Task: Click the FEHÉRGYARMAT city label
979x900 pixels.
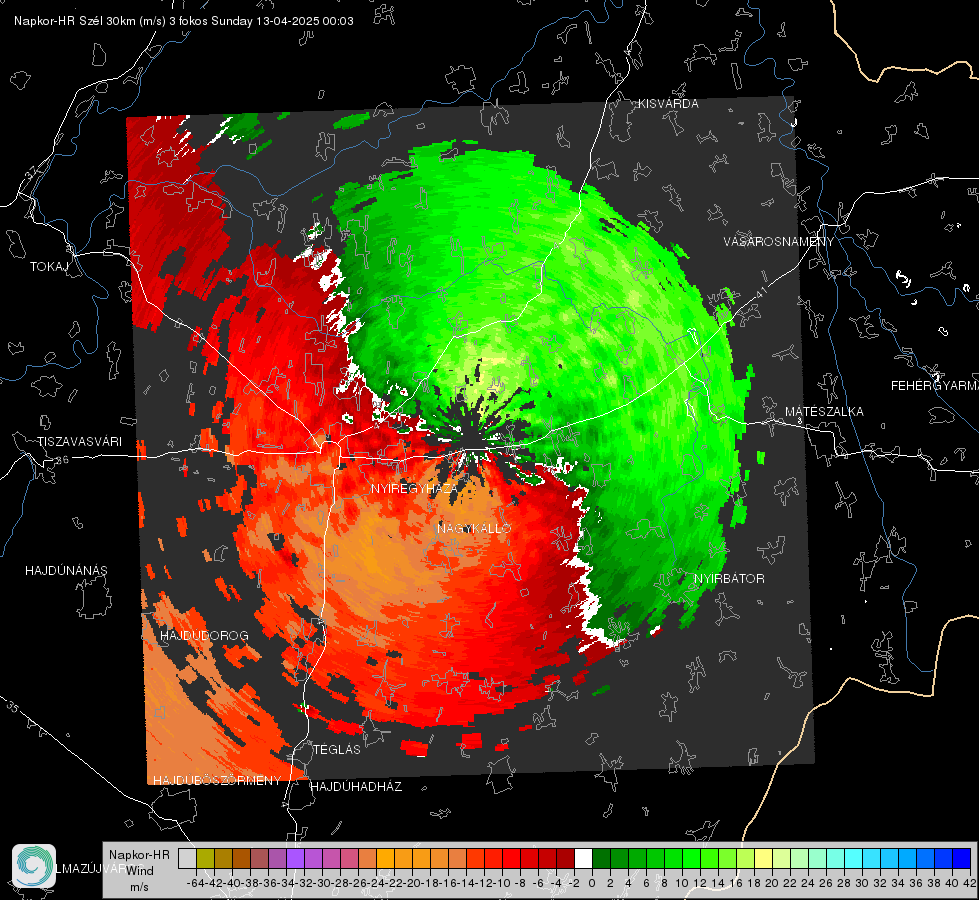Action: pyautogui.click(x=935, y=386)
